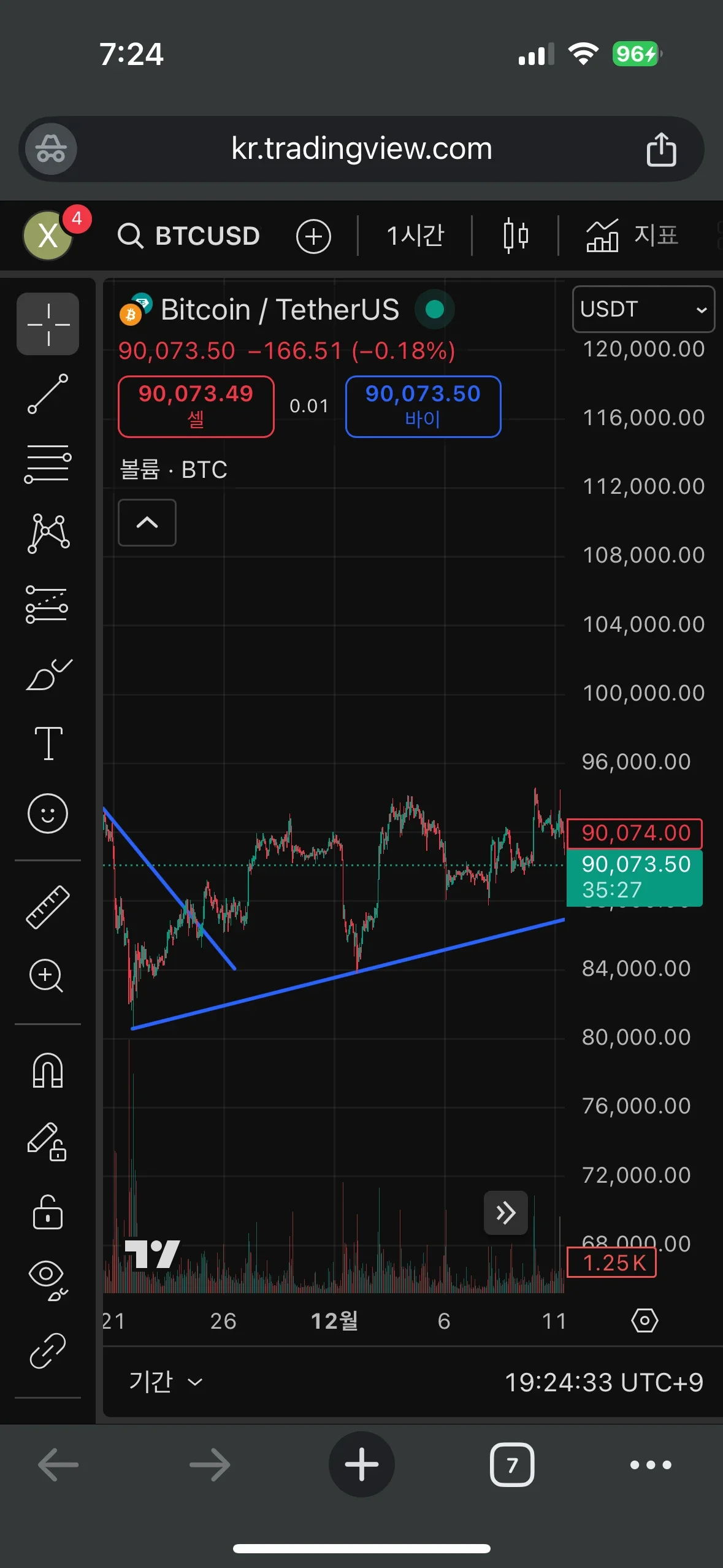Viewport: 723px width, 1568px height.
Task: Toggle lock all drawings
Action: (48, 1212)
